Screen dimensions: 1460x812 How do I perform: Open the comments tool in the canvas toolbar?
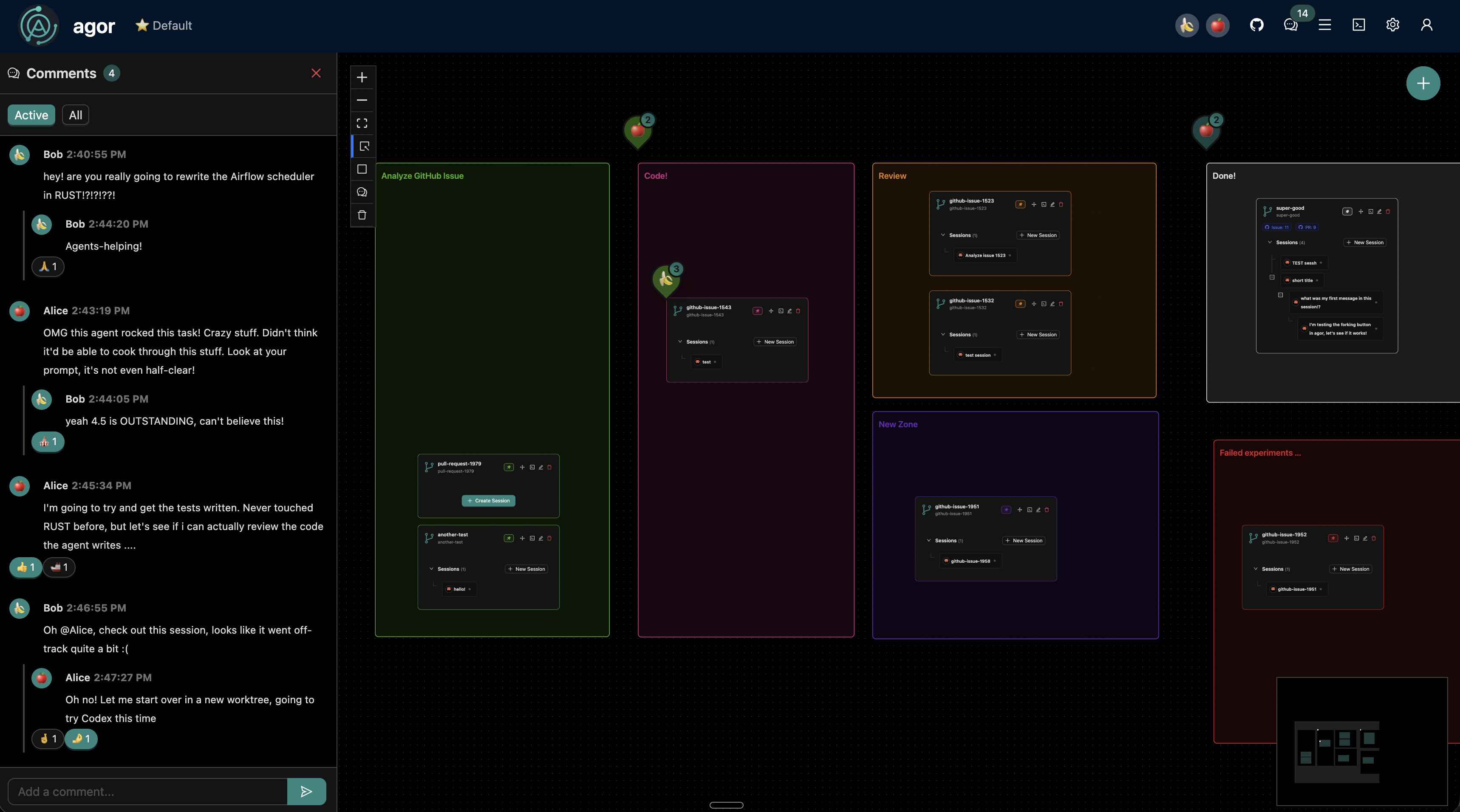click(x=362, y=192)
